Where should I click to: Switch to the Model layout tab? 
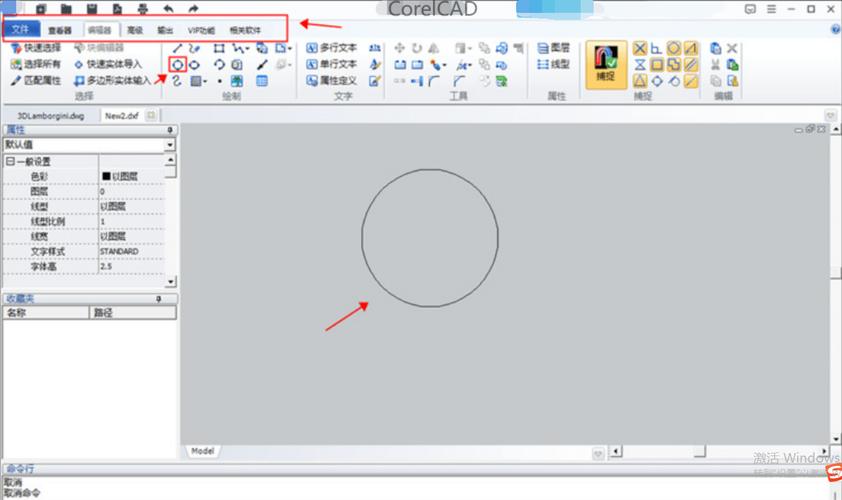[x=202, y=451]
